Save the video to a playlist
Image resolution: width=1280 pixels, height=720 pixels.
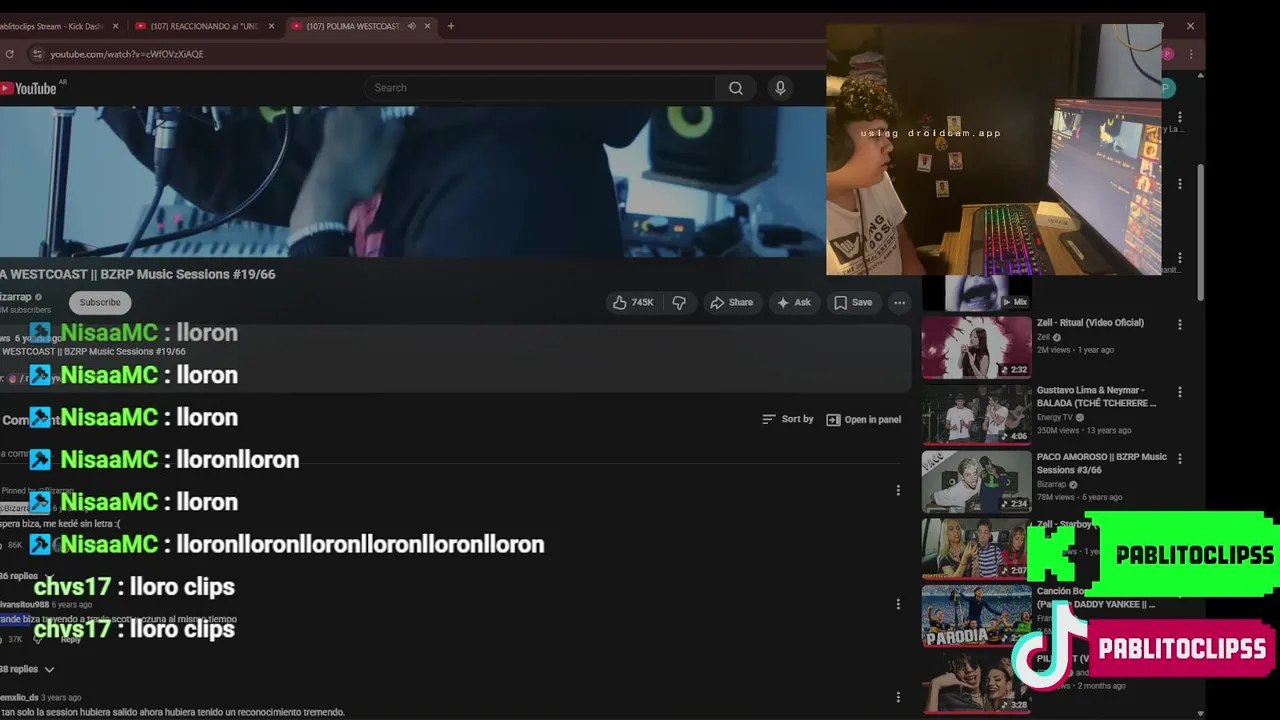[x=853, y=302]
